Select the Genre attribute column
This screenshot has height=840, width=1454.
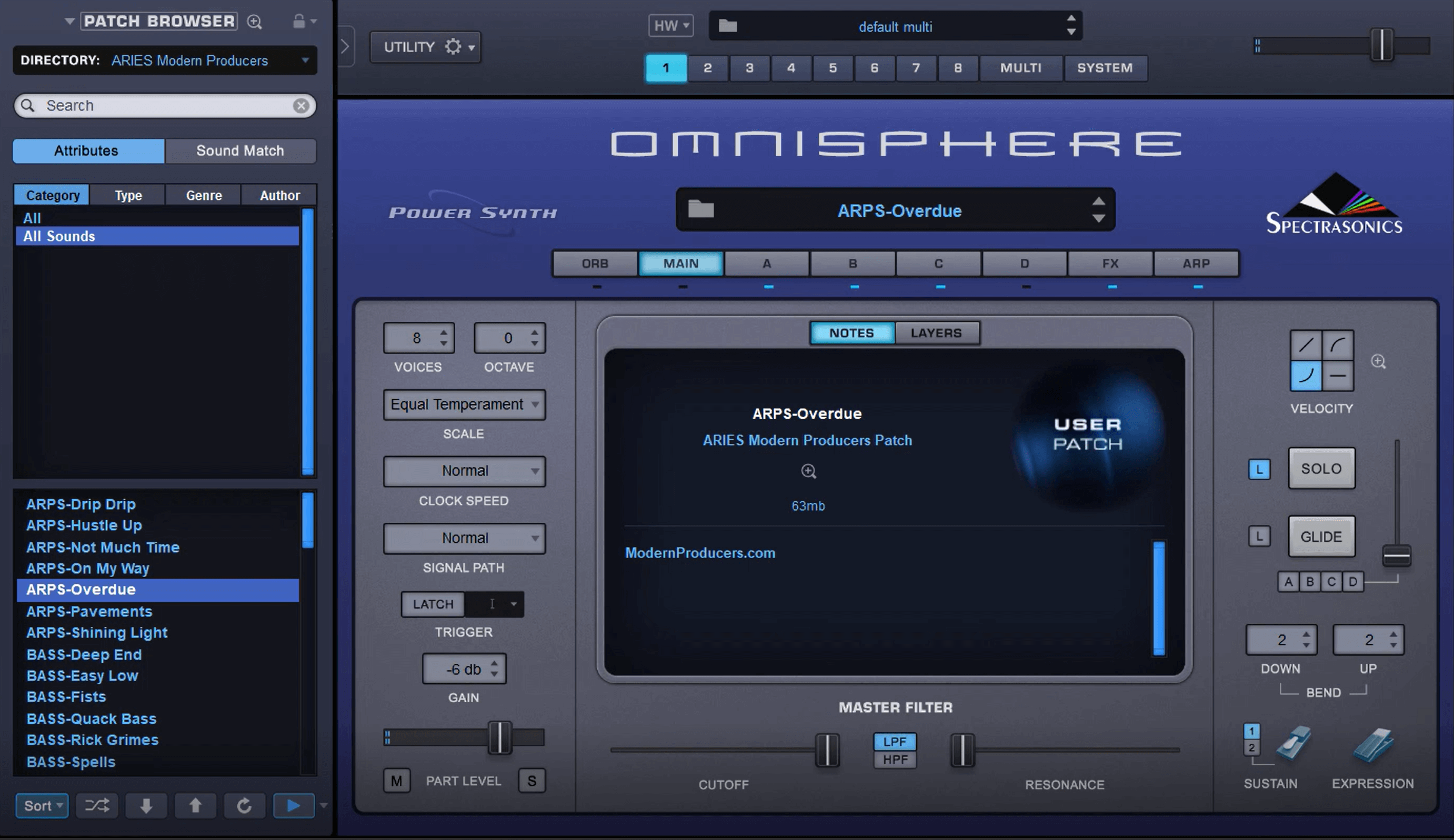click(x=204, y=195)
